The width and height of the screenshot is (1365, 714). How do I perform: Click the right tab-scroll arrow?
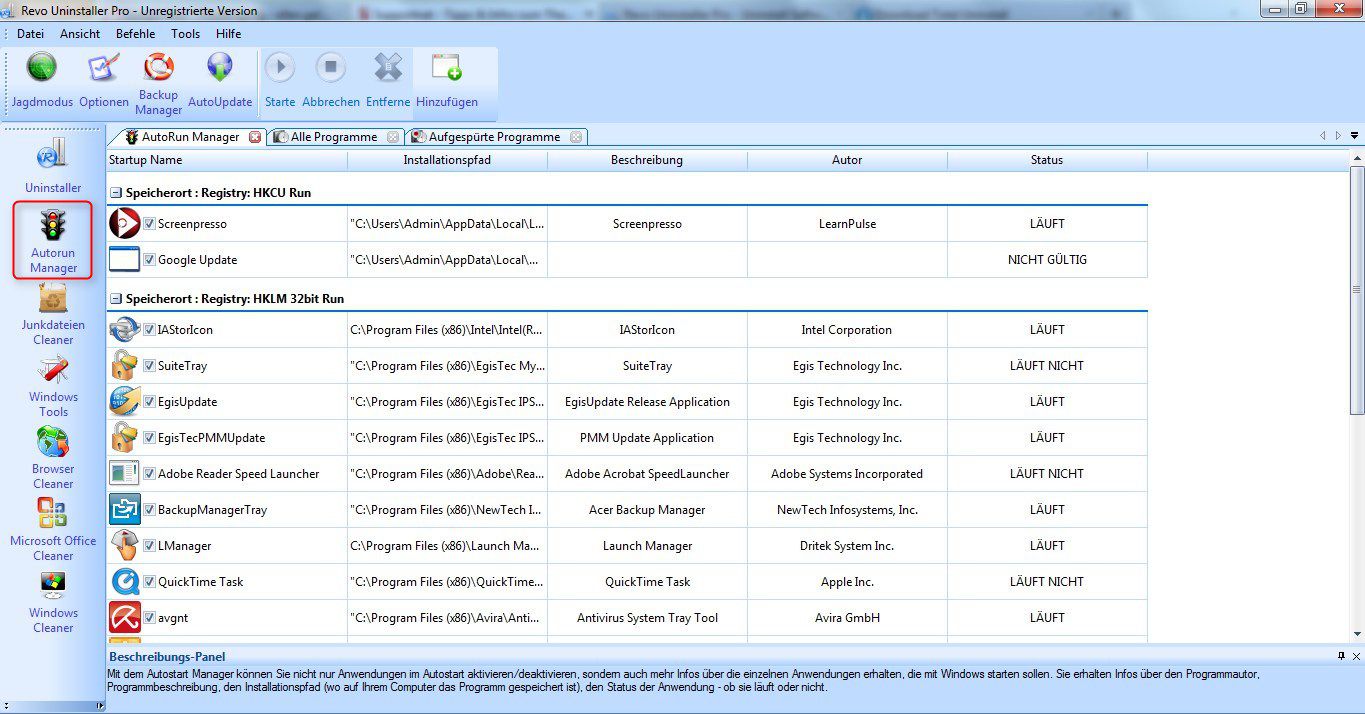1338,133
